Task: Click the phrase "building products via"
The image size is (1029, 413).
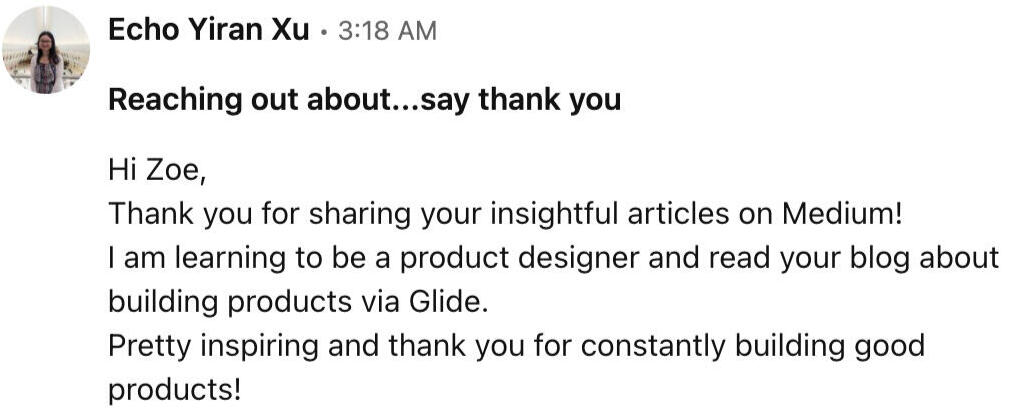Action: (x=254, y=300)
